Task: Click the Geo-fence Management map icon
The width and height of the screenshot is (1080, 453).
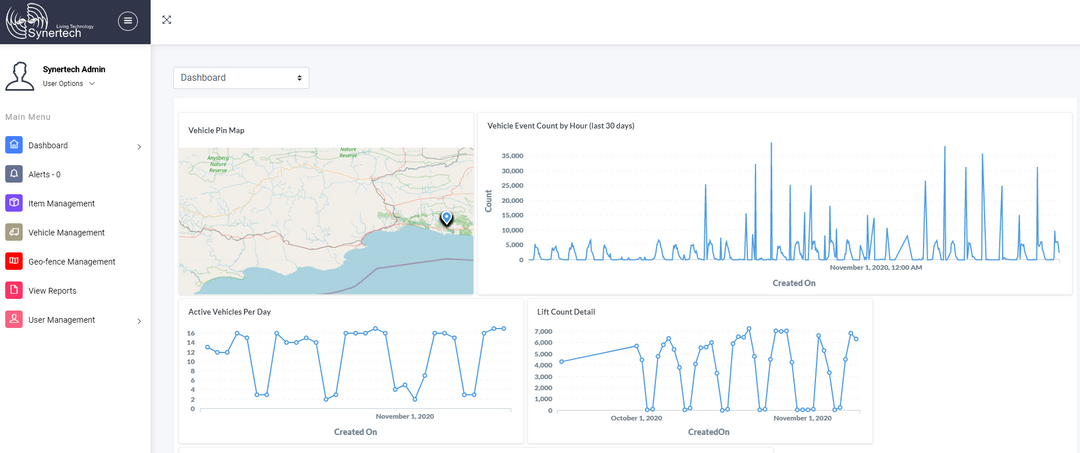Action: click(14, 261)
